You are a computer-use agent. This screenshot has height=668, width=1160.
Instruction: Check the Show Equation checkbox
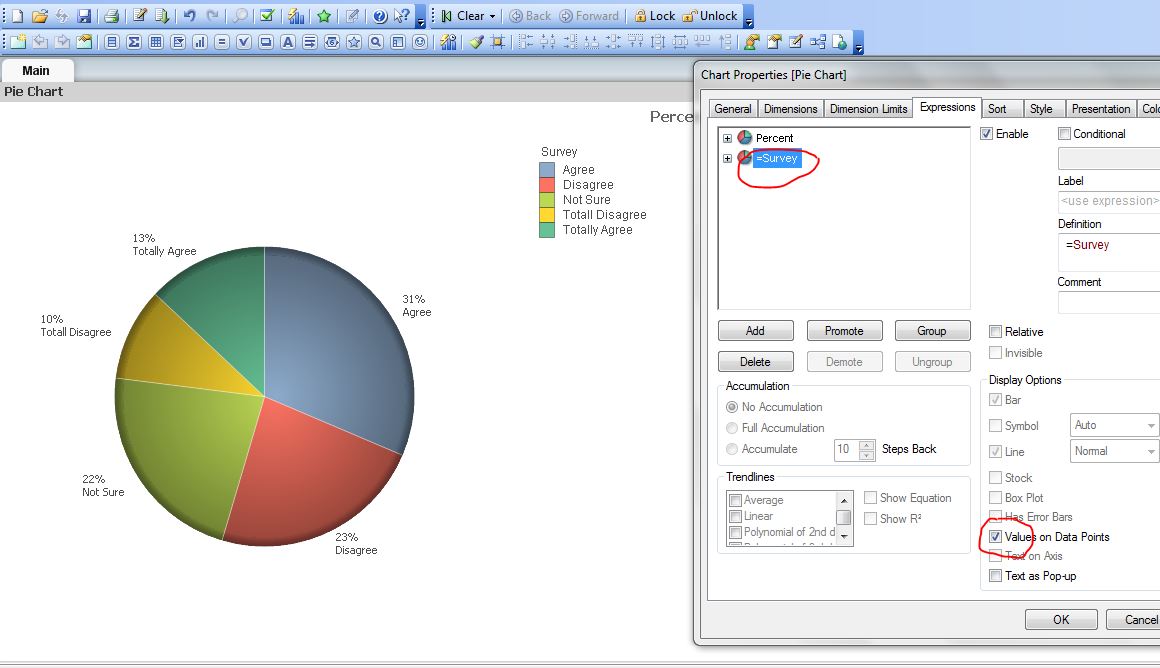point(871,498)
